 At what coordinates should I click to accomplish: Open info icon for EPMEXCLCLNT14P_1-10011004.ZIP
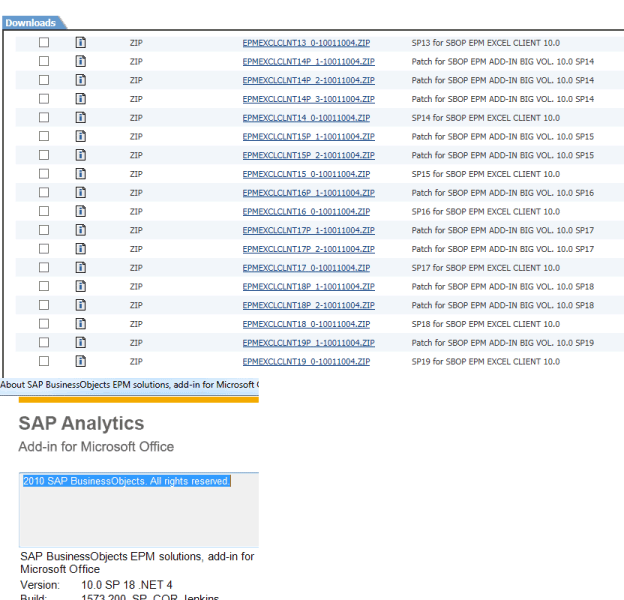coord(81,61)
